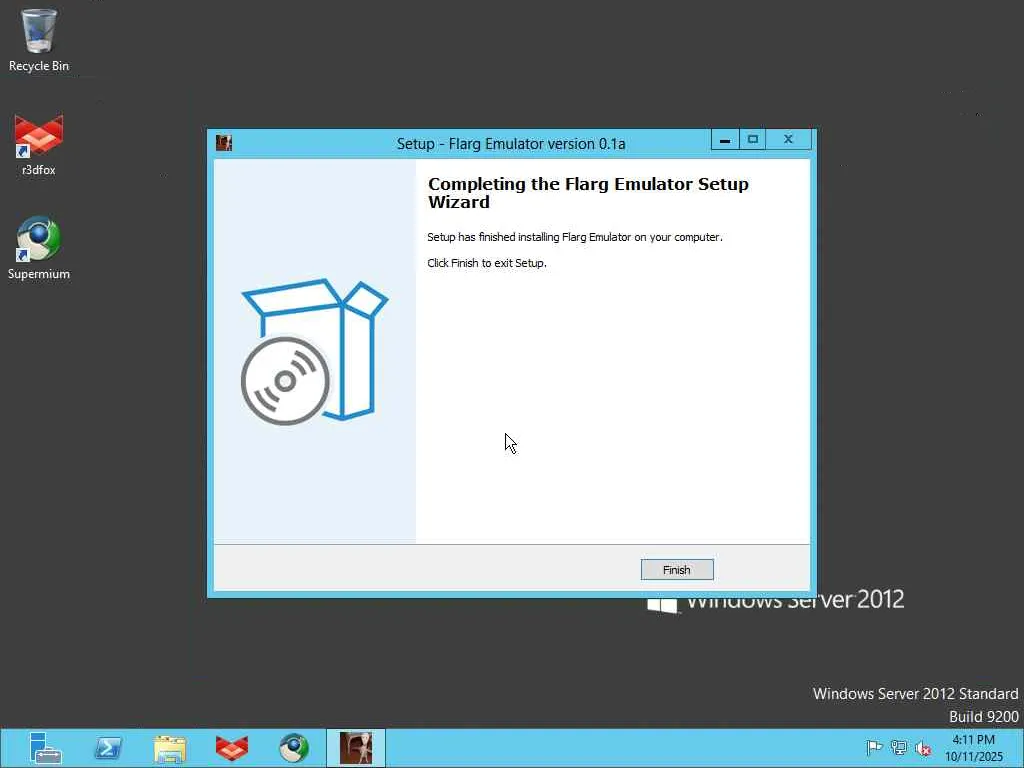
Task: Open r3dfox browser from the taskbar
Action: [x=232, y=748]
